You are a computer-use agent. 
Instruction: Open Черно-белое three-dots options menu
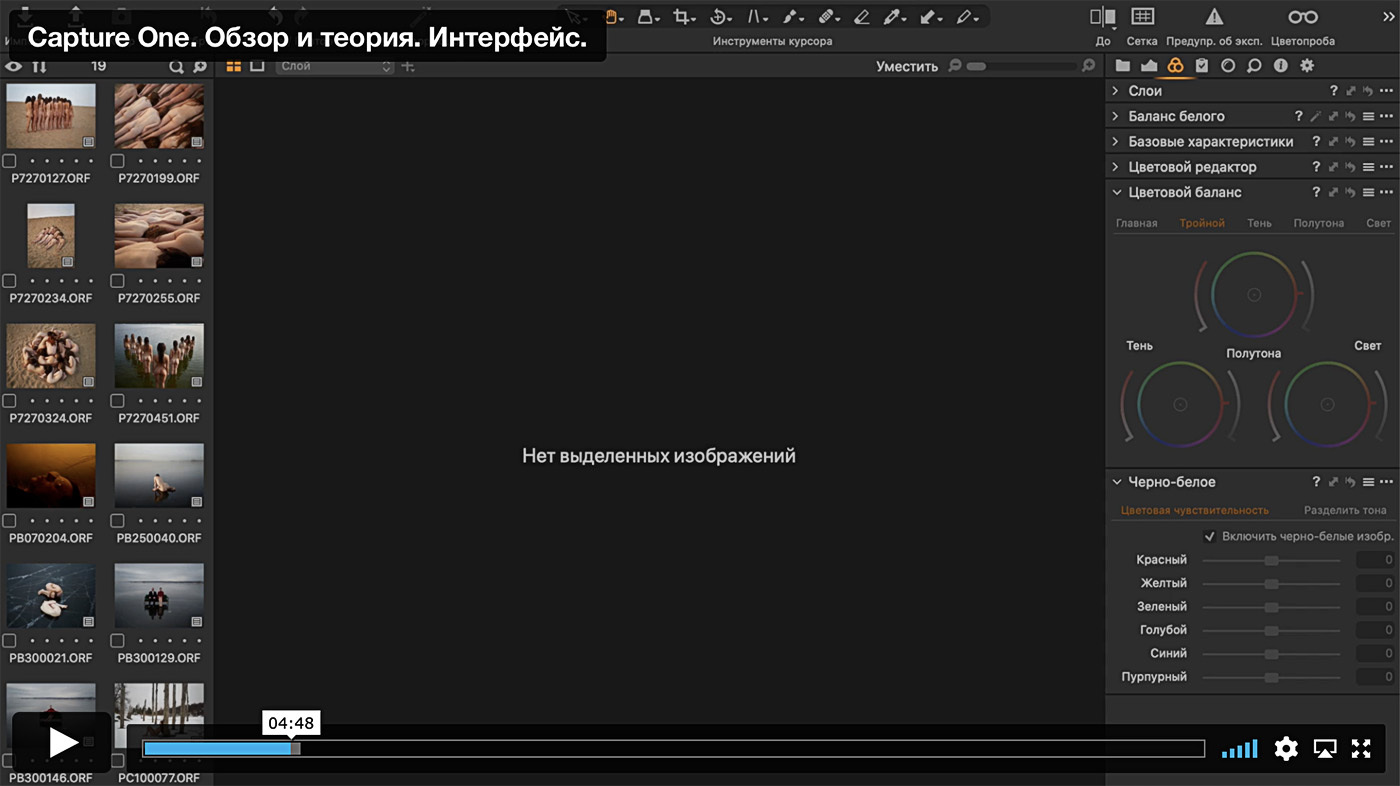1386,482
